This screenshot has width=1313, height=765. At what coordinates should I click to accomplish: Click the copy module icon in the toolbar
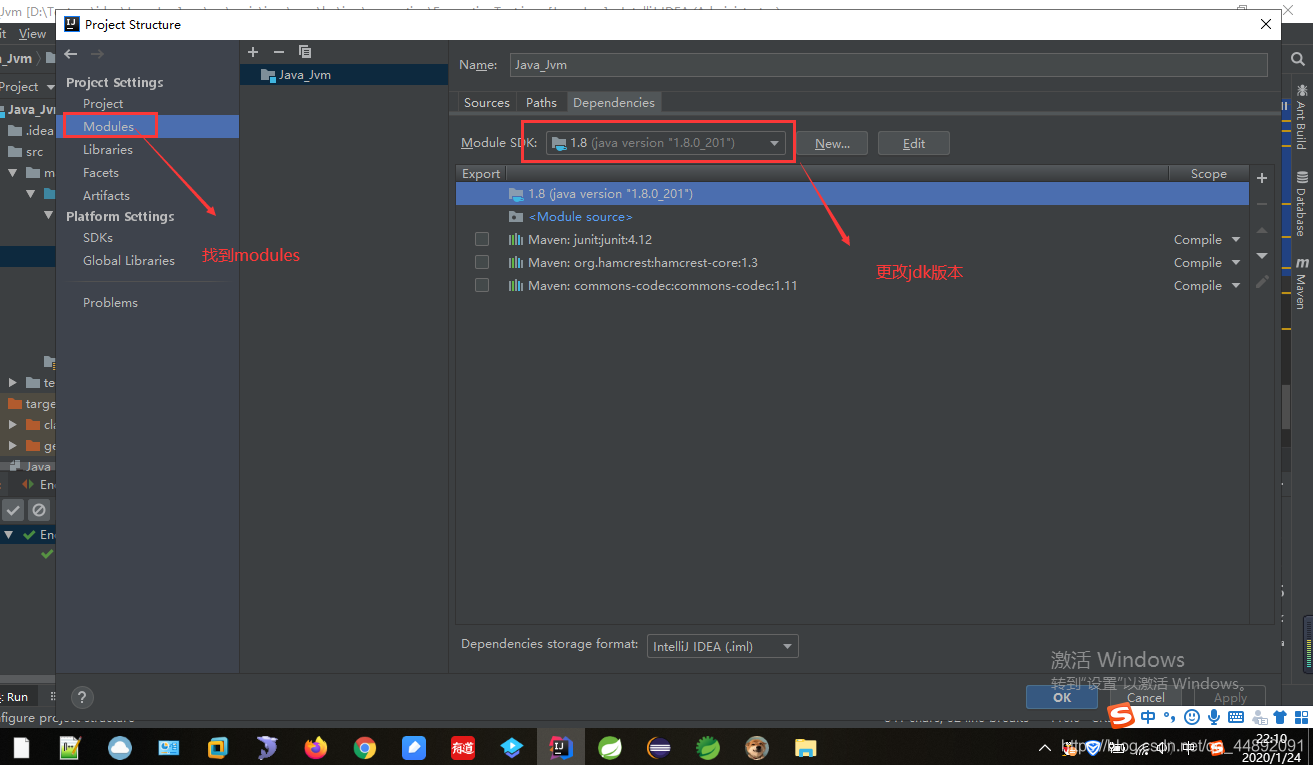305,52
